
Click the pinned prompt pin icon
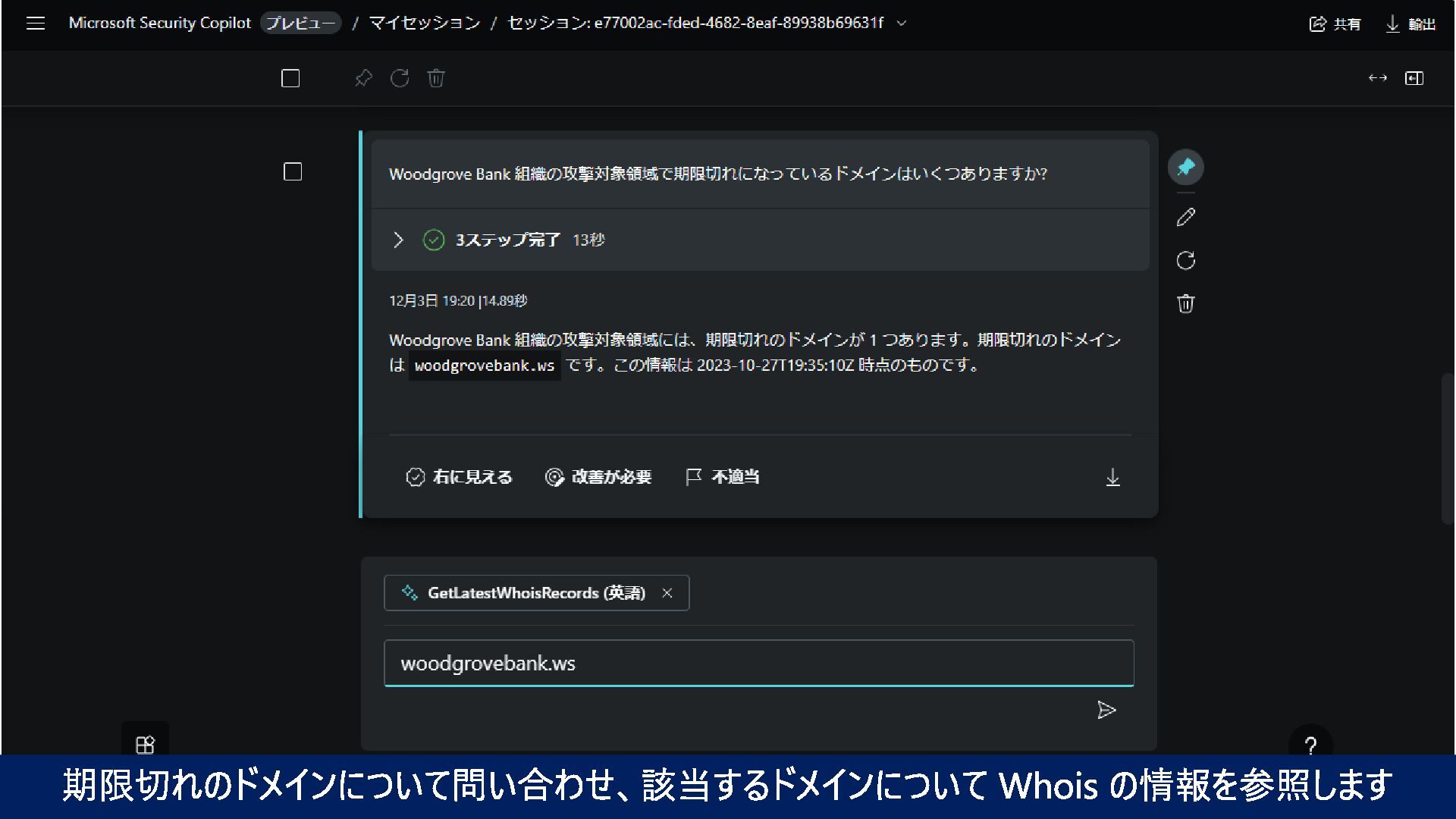click(x=1185, y=168)
